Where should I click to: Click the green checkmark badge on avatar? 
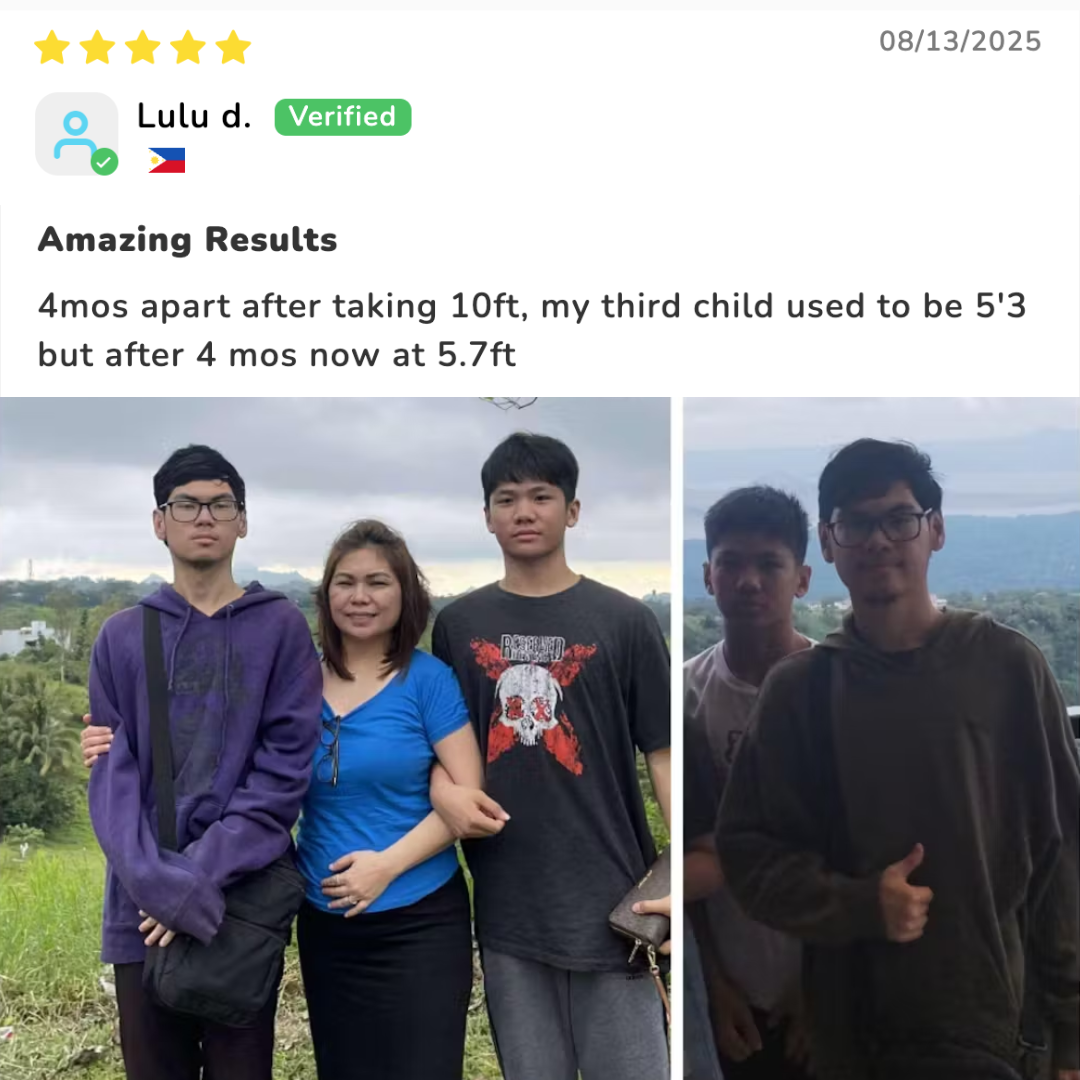pos(104,162)
